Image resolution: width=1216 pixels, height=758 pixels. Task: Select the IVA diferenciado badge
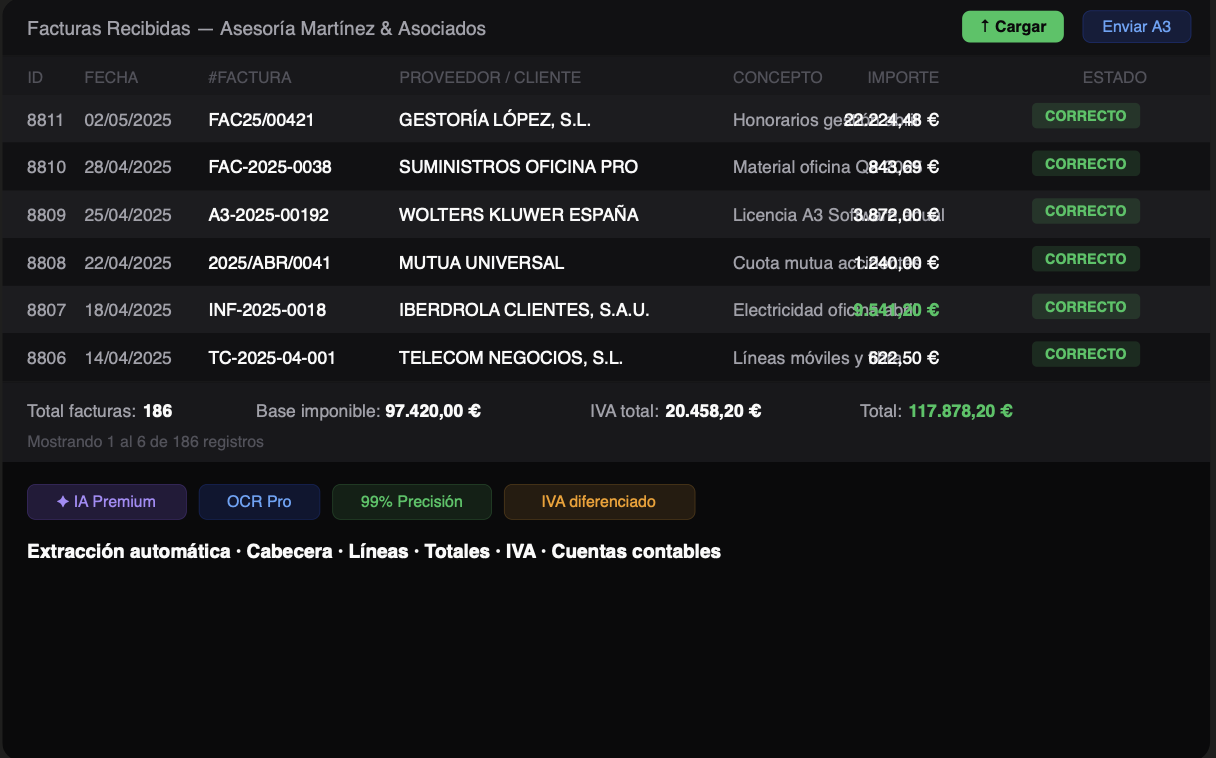(599, 502)
